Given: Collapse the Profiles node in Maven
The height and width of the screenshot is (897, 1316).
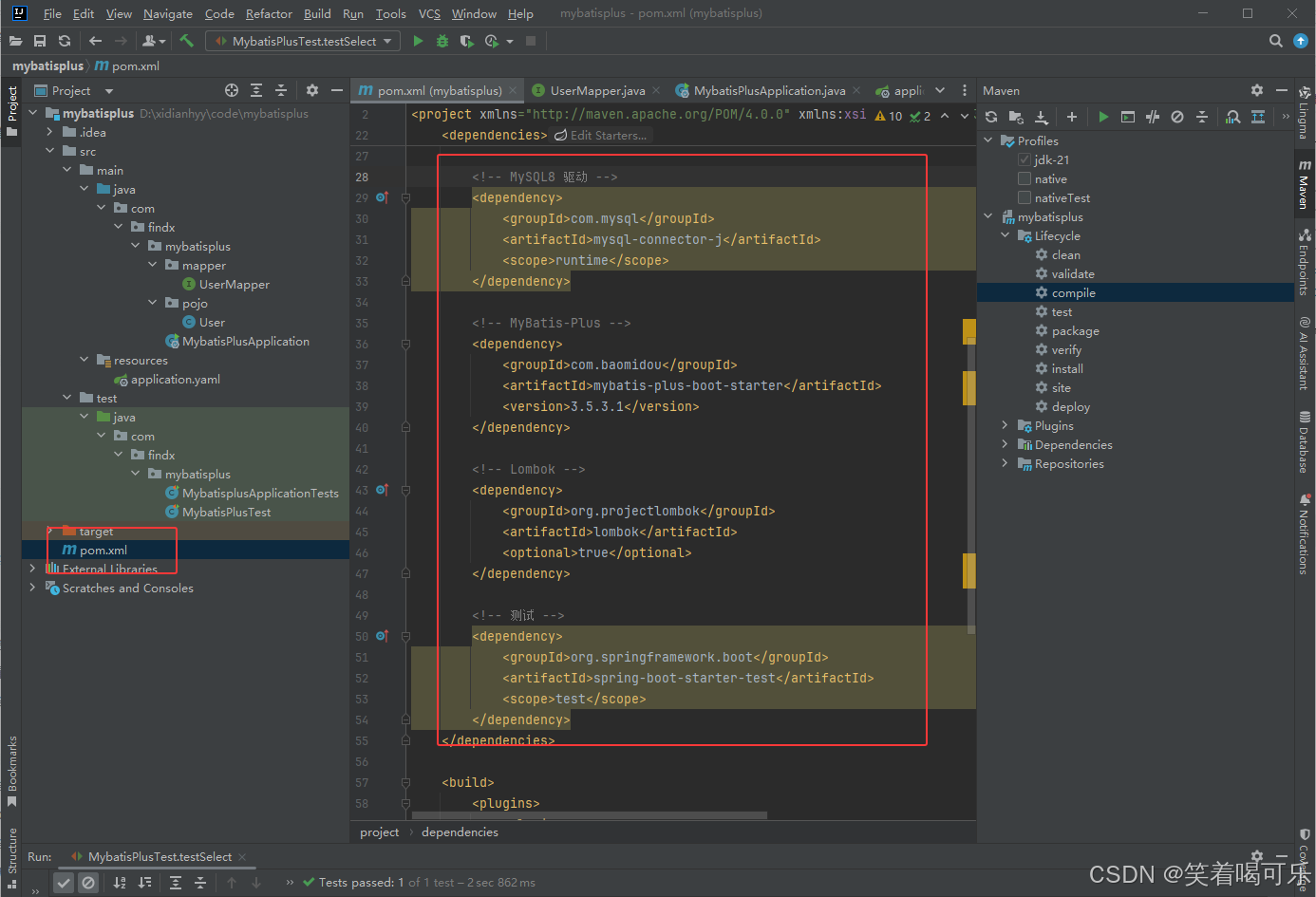Looking at the screenshot, I should [988, 140].
